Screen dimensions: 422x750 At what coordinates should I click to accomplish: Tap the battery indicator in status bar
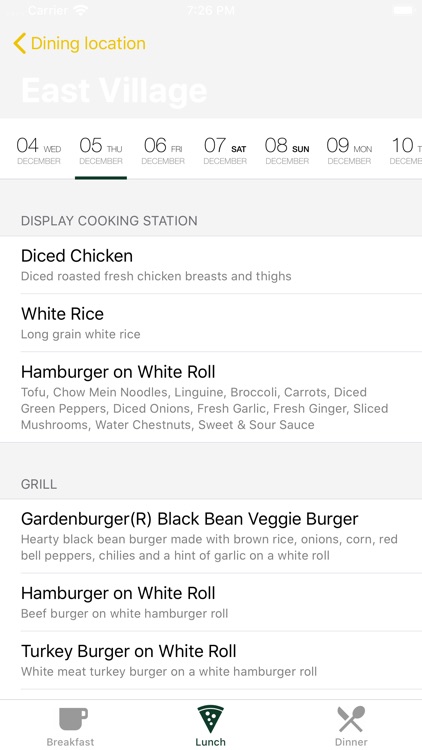click(x=403, y=10)
